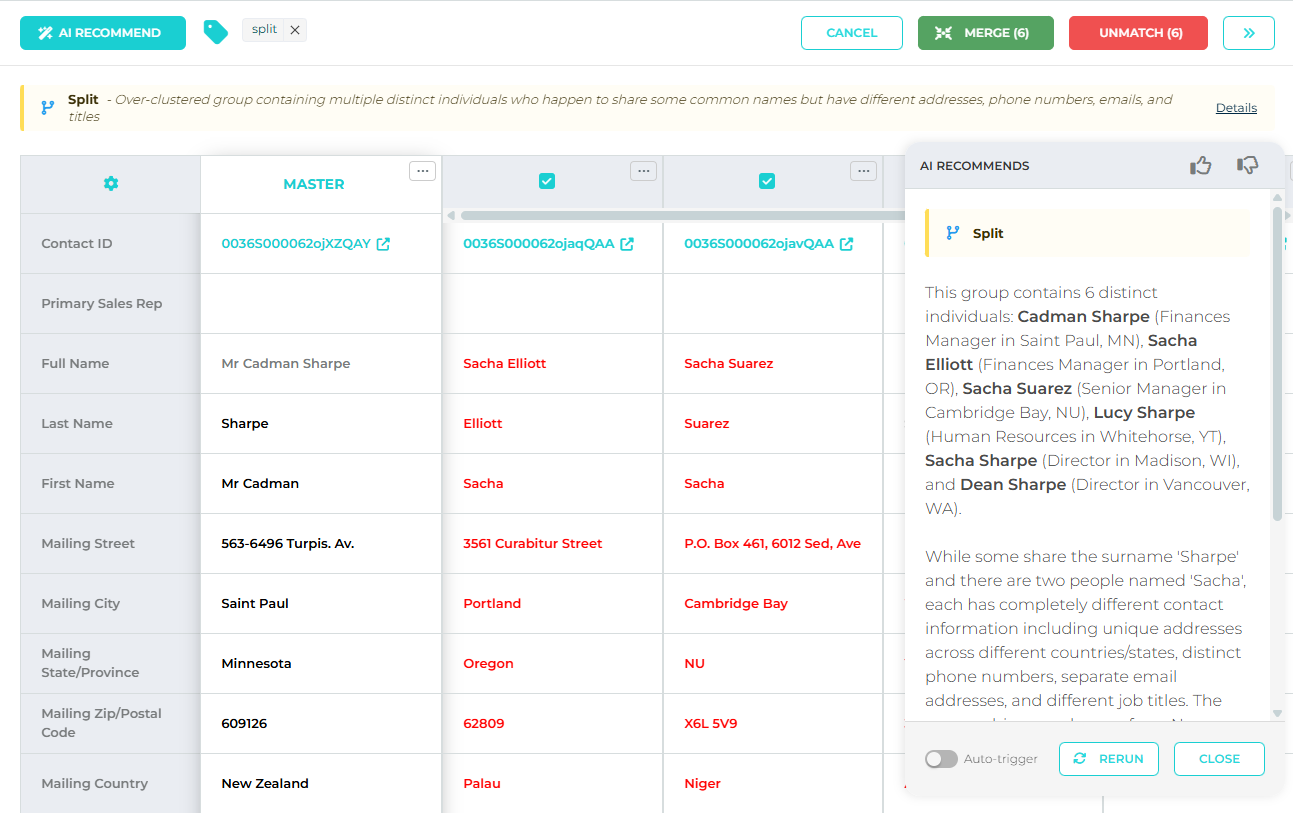1293x813 pixels.
Task: Click the AI RECOMMENDS panel title
Action: click(x=974, y=166)
